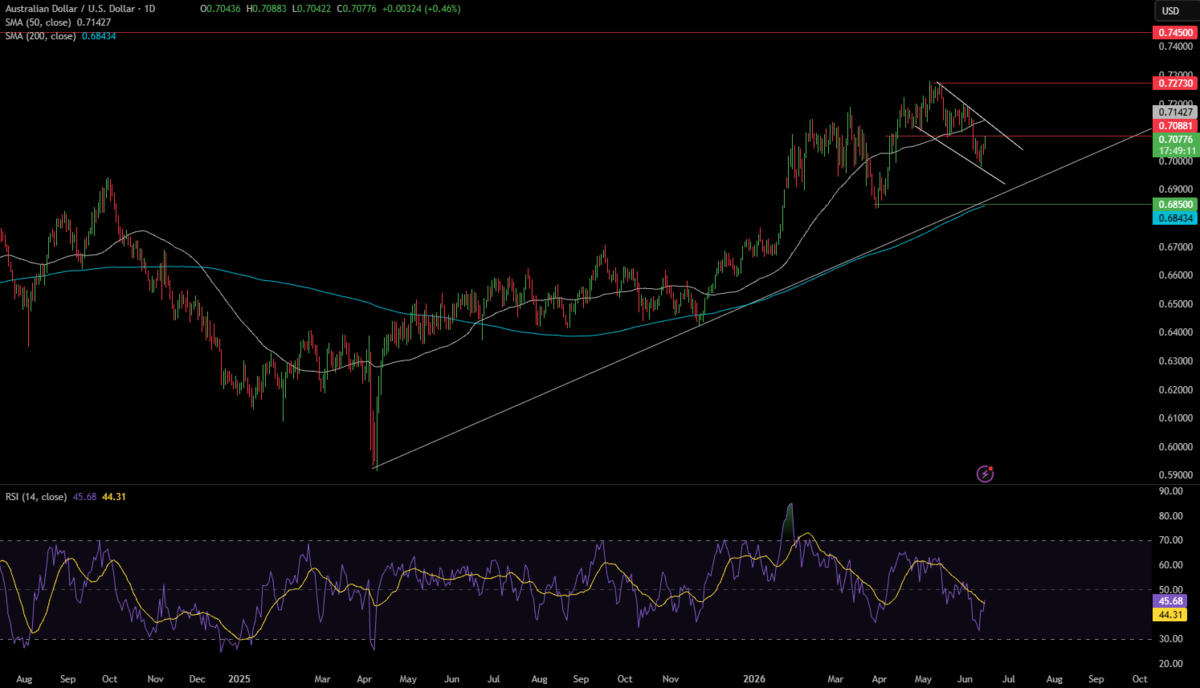Click the 0.60000 price axis tick
This screenshot has height=688, width=1200.
(x=1176, y=446)
